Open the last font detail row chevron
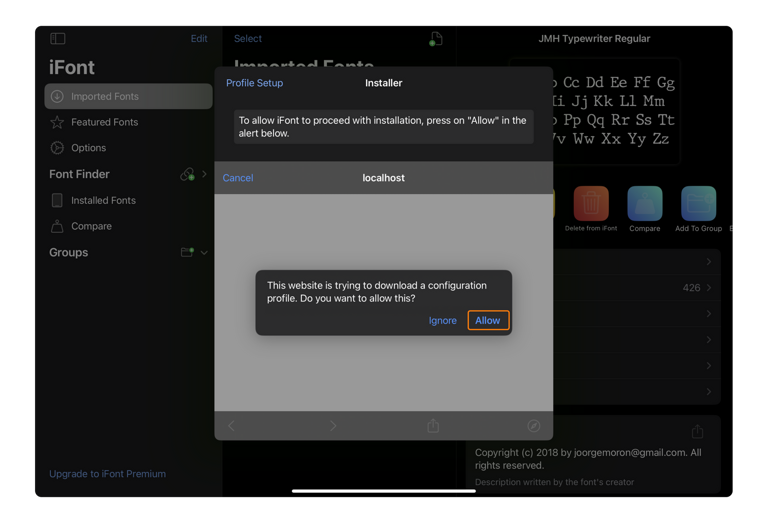 point(709,391)
